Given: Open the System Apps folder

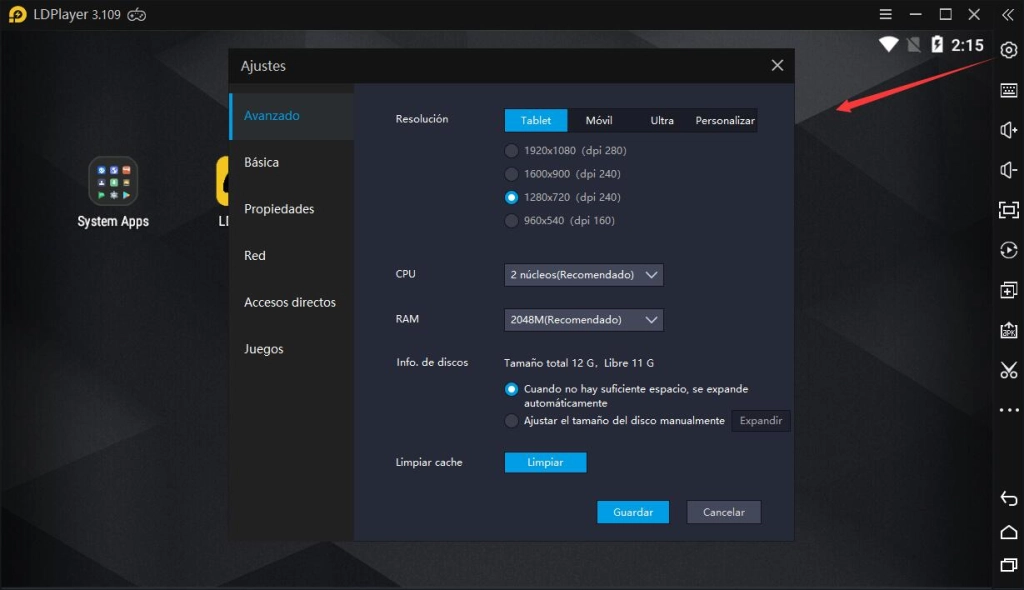Looking at the screenshot, I should pos(113,192).
